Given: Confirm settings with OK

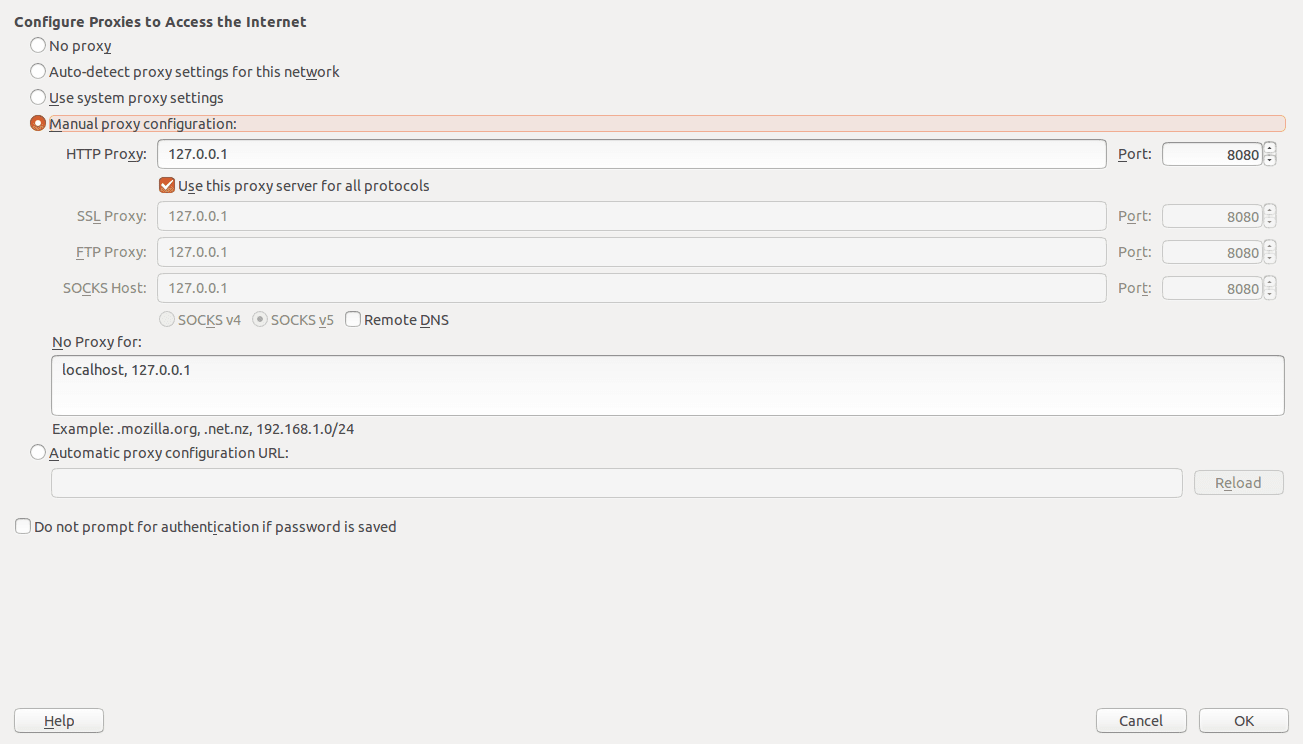Looking at the screenshot, I should (1243, 720).
